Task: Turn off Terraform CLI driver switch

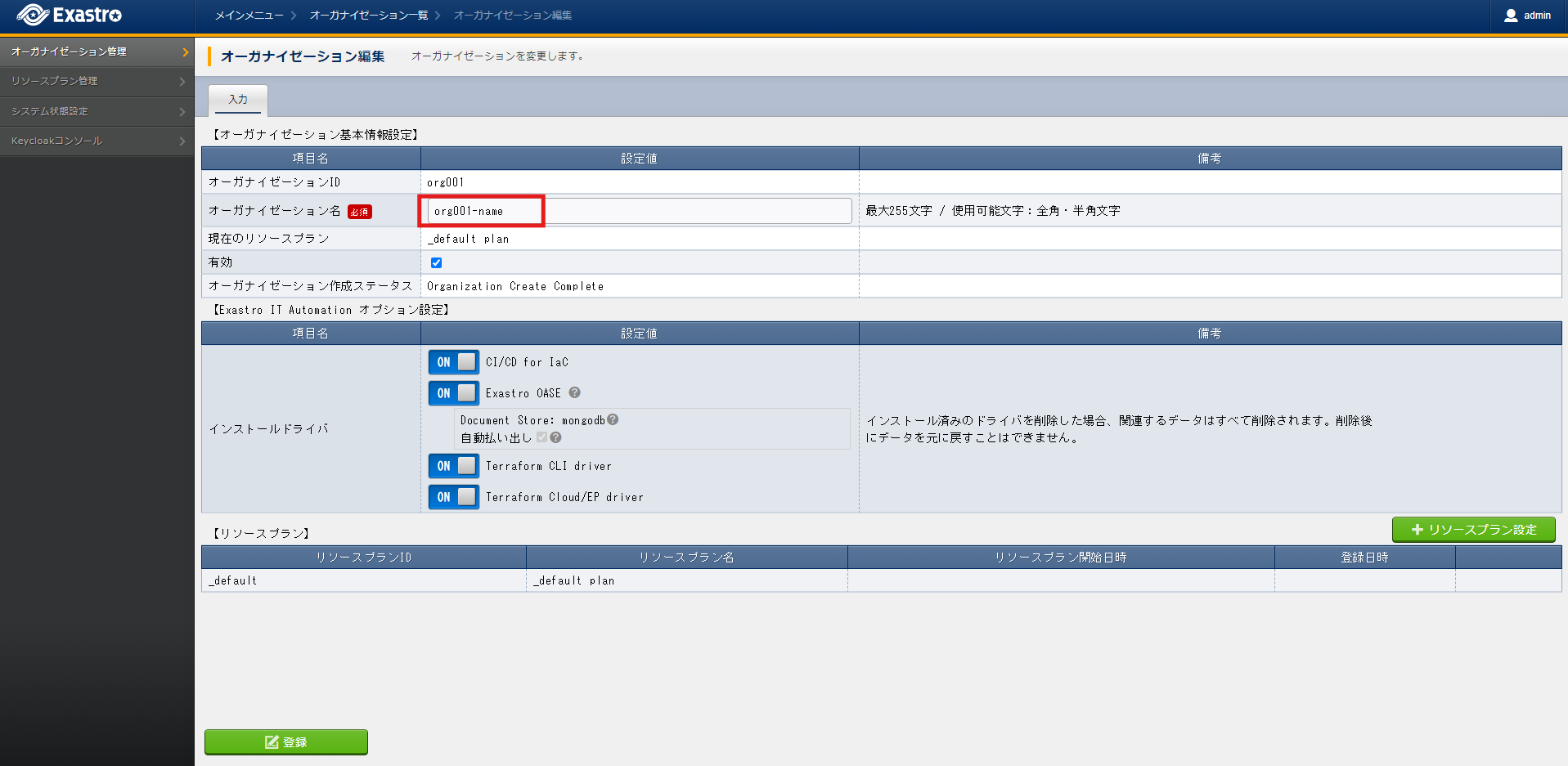Action: pyautogui.click(x=454, y=466)
